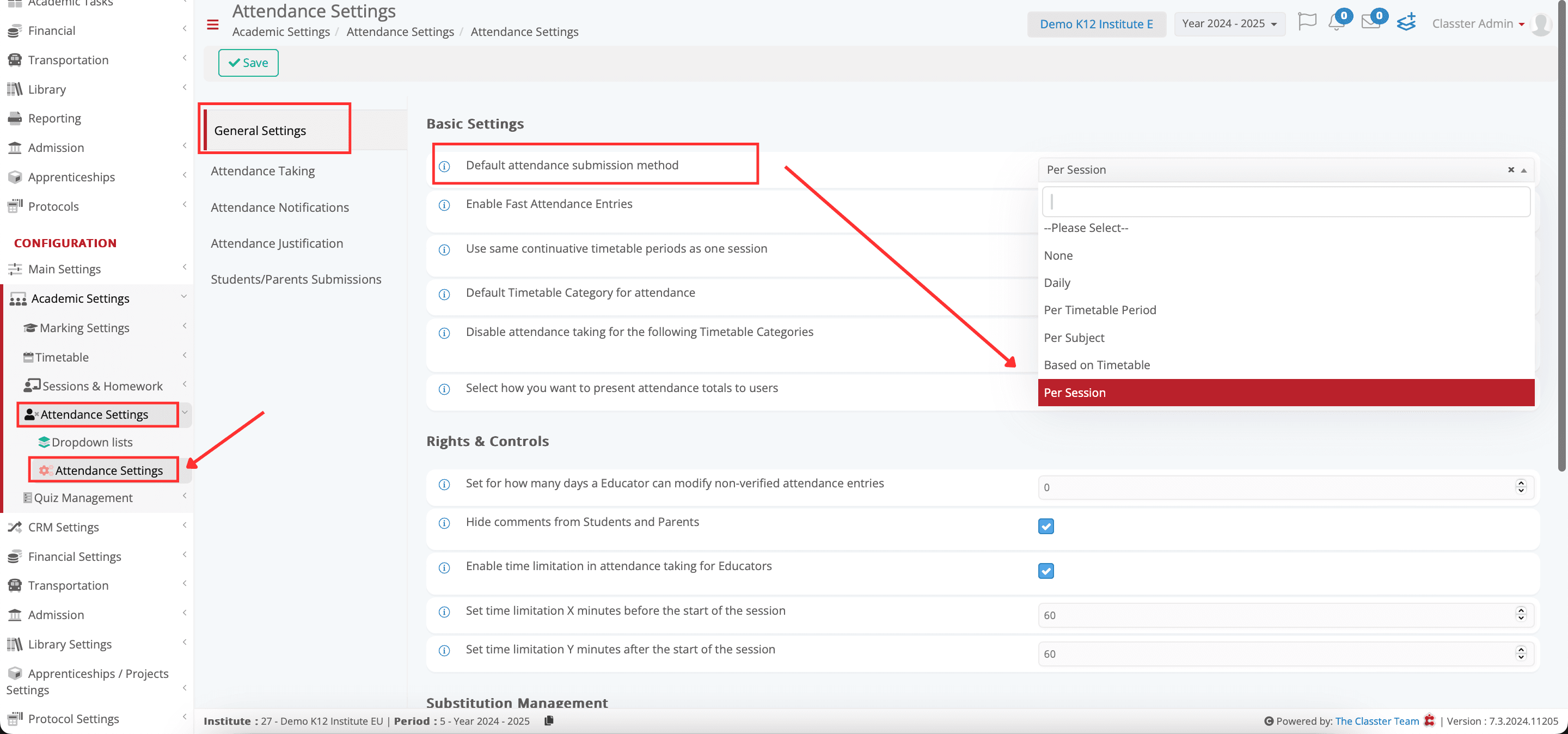
Task: Select None option in dropdown
Action: coord(1285,255)
